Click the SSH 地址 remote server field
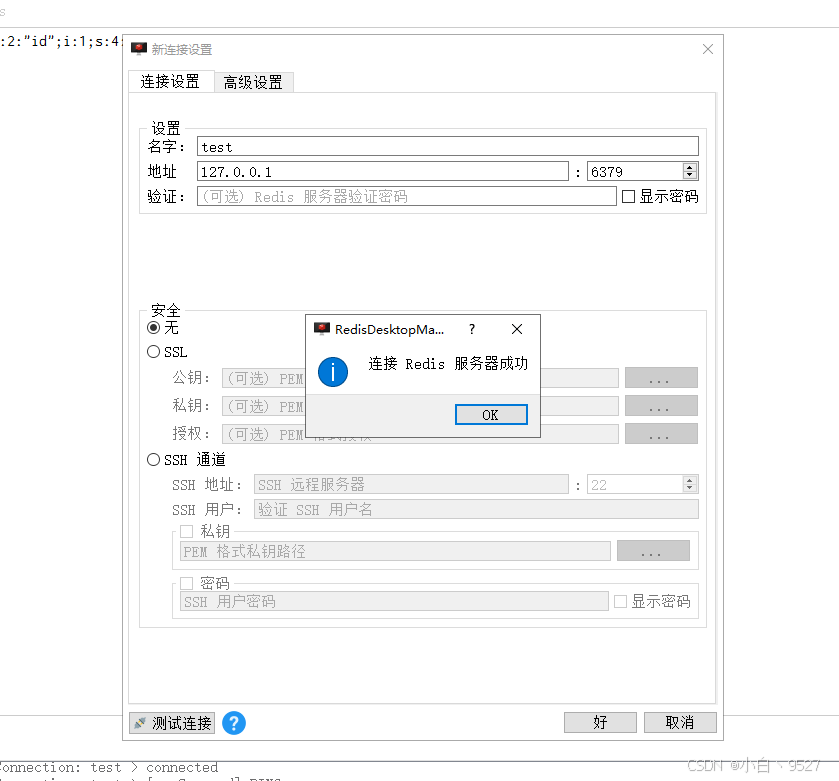This screenshot has width=839, height=781. pyautogui.click(x=411, y=485)
